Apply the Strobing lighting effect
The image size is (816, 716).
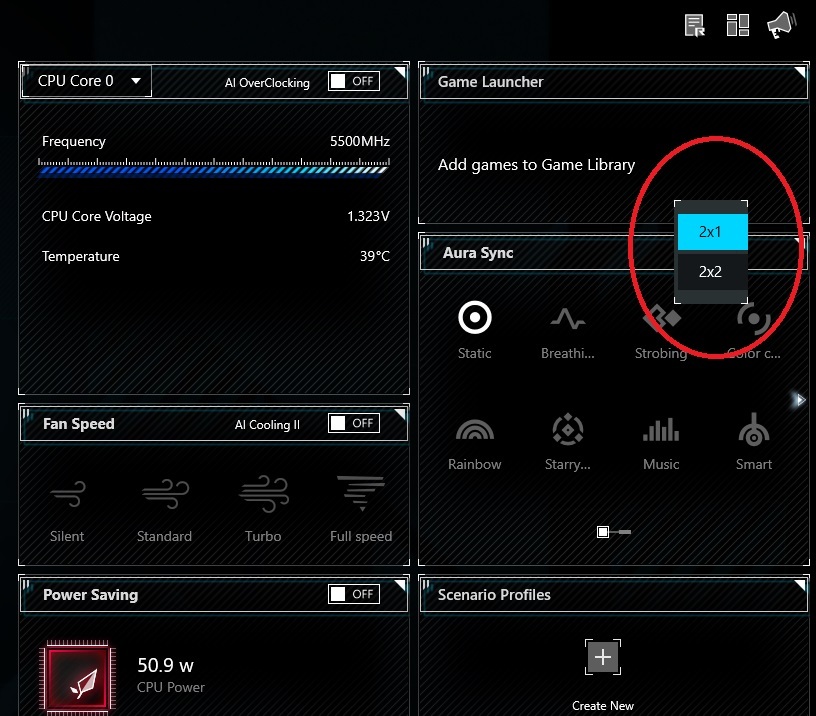coord(661,330)
